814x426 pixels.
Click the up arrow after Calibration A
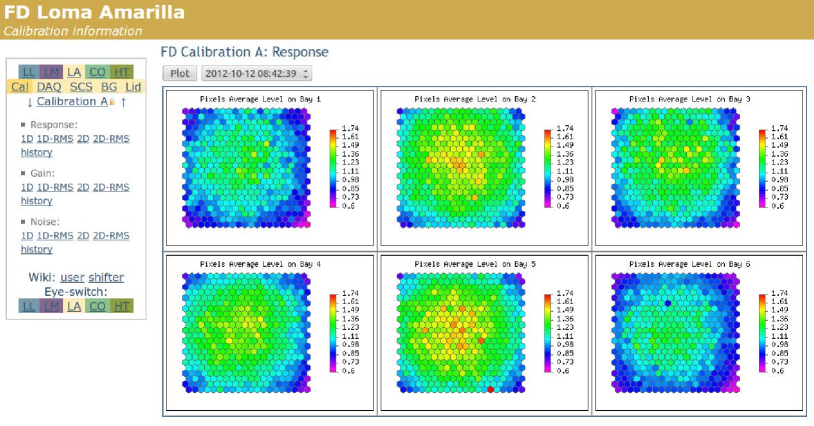pos(123,102)
